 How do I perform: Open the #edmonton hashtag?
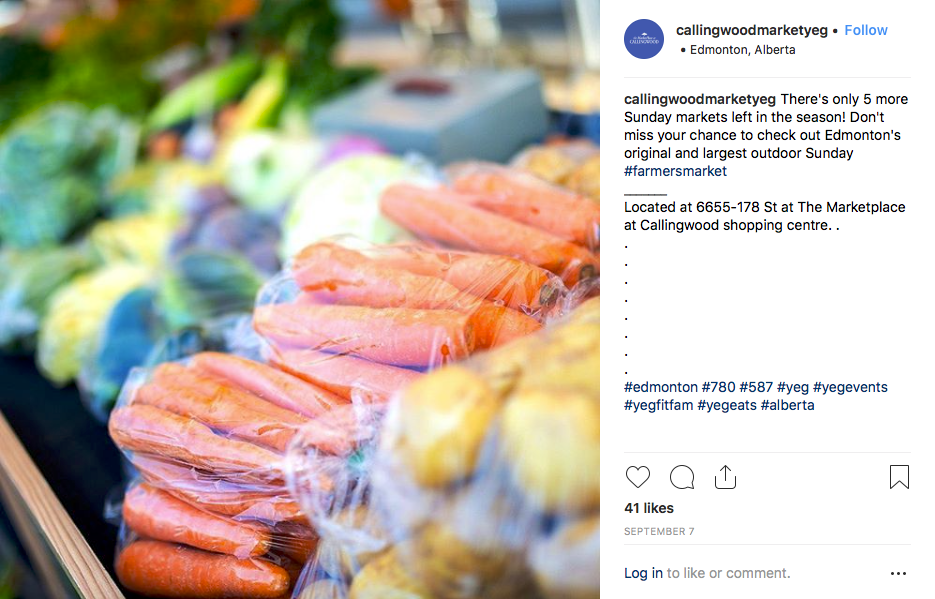tap(661, 387)
